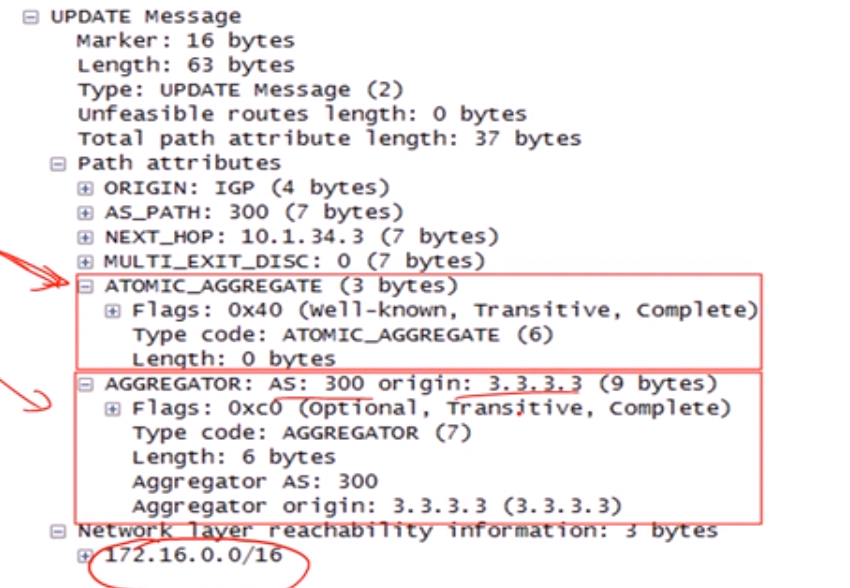The image size is (850, 588).
Task: Select the Marker: 16 bytes line
Action: click(185, 41)
